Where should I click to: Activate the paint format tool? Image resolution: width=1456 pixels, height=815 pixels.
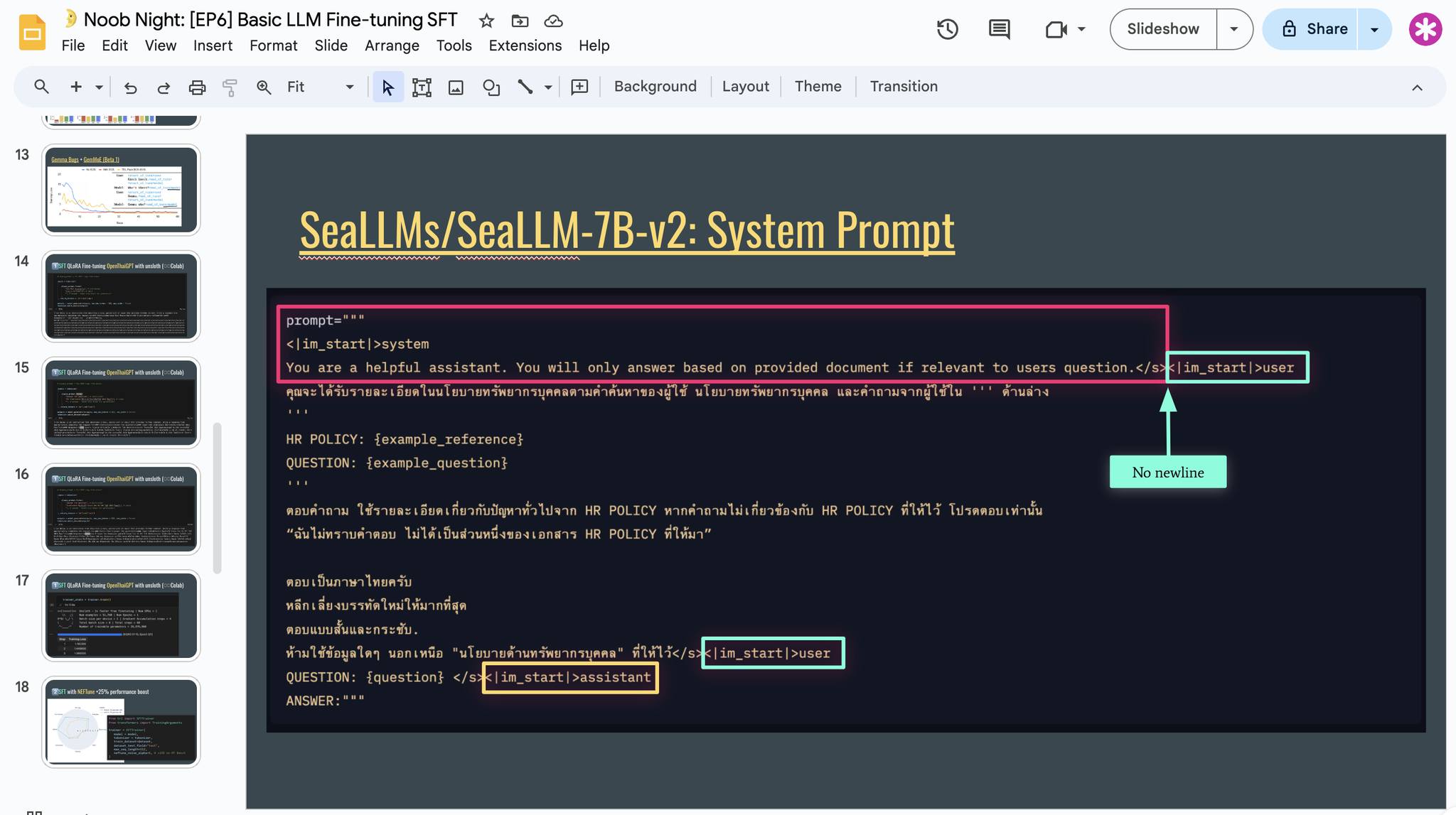point(230,87)
